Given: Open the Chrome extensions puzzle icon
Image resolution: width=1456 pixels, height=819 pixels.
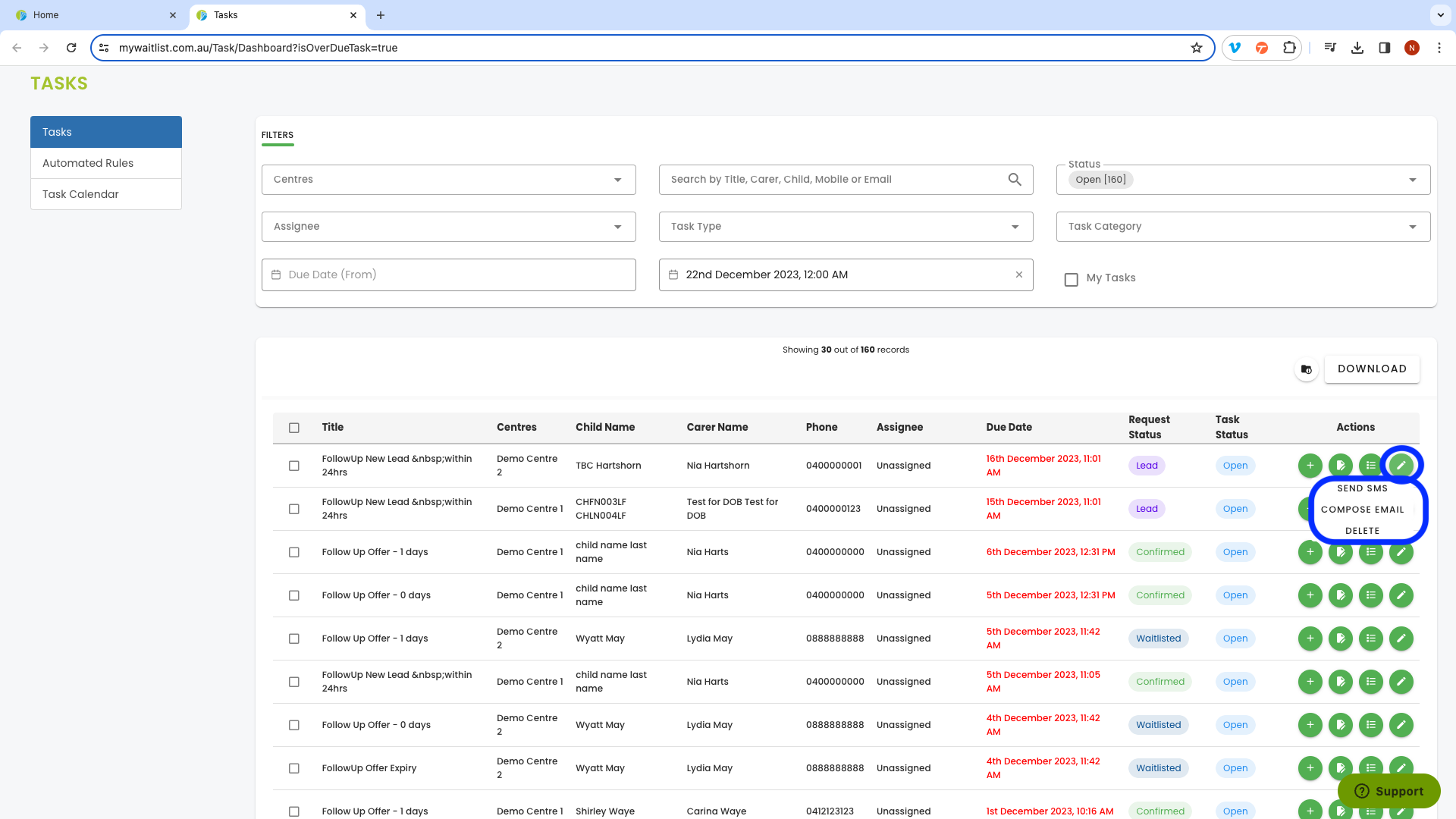Looking at the screenshot, I should 1289,48.
